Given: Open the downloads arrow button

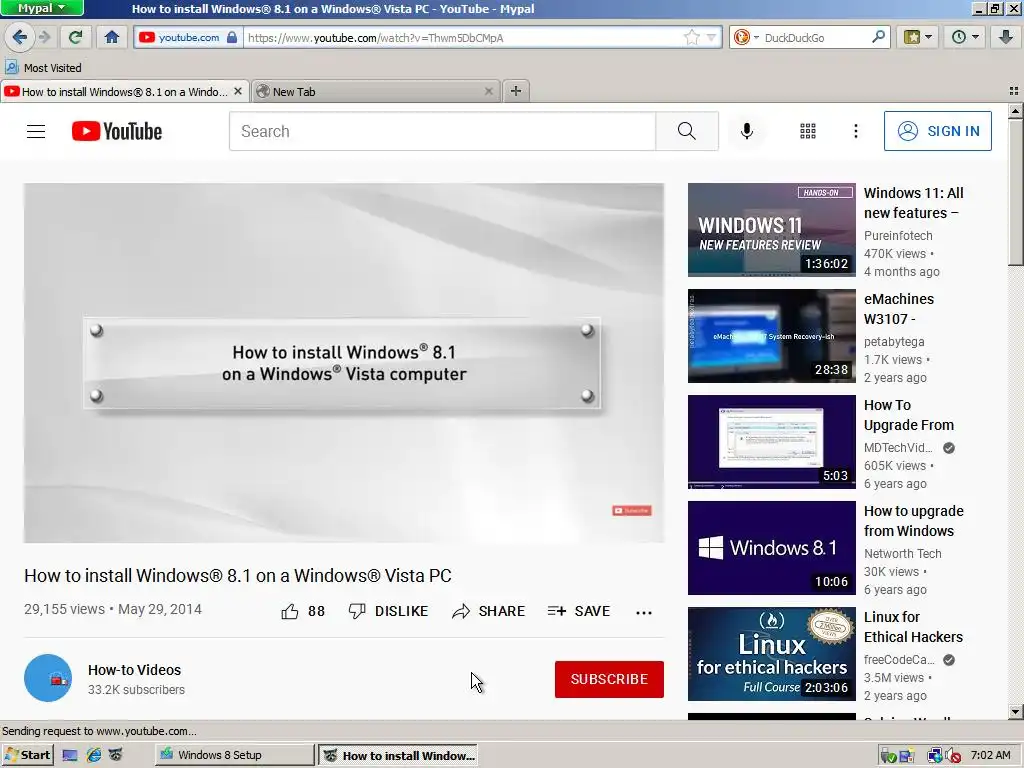Looking at the screenshot, I should (x=1006, y=37).
